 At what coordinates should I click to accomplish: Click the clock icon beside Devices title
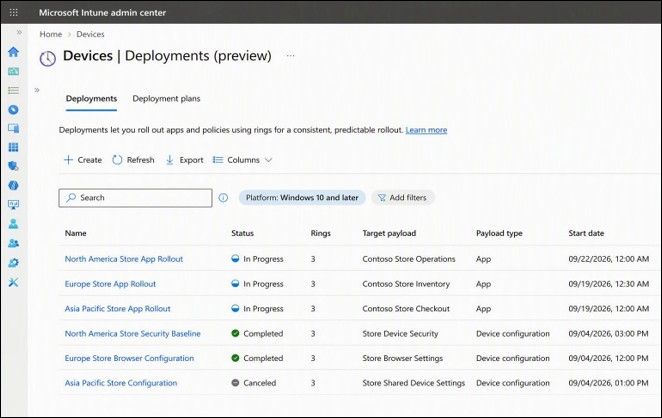[x=48, y=58]
